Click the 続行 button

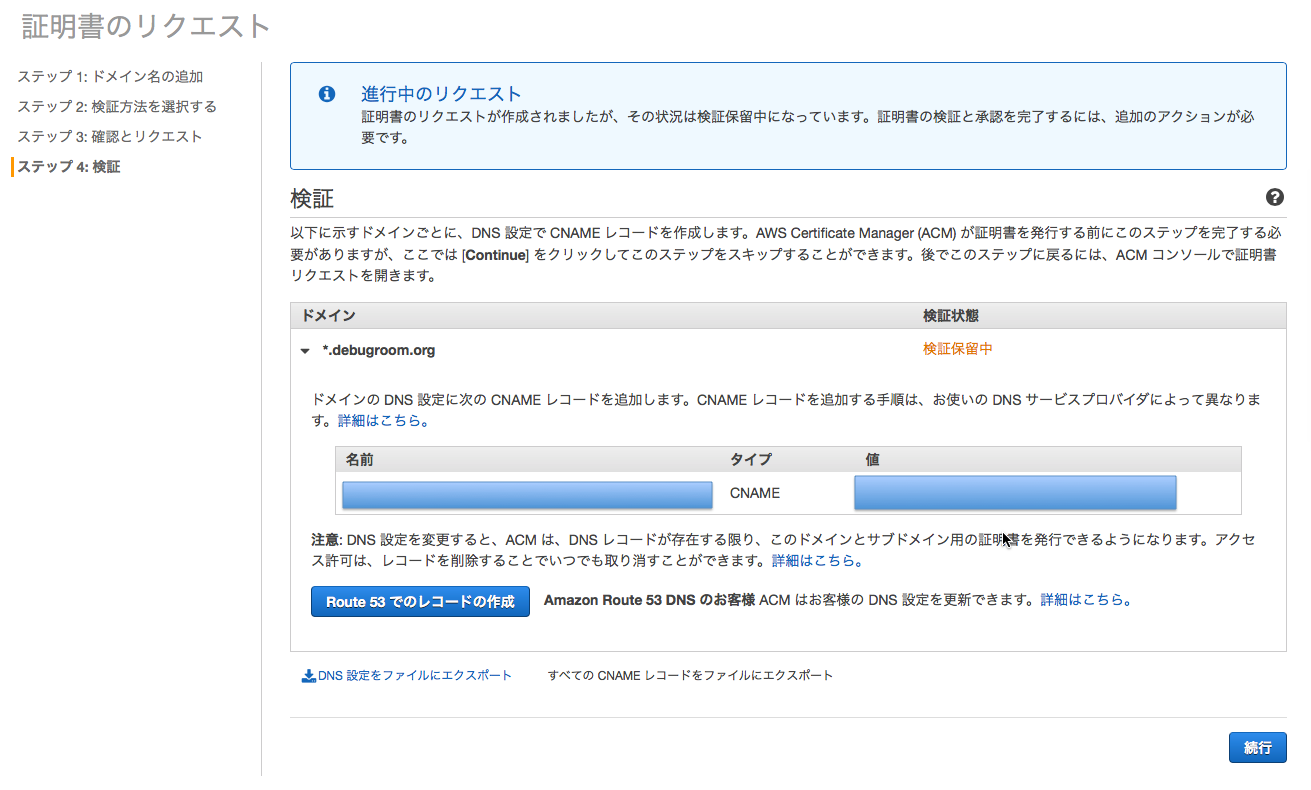pyautogui.click(x=1257, y=748)
